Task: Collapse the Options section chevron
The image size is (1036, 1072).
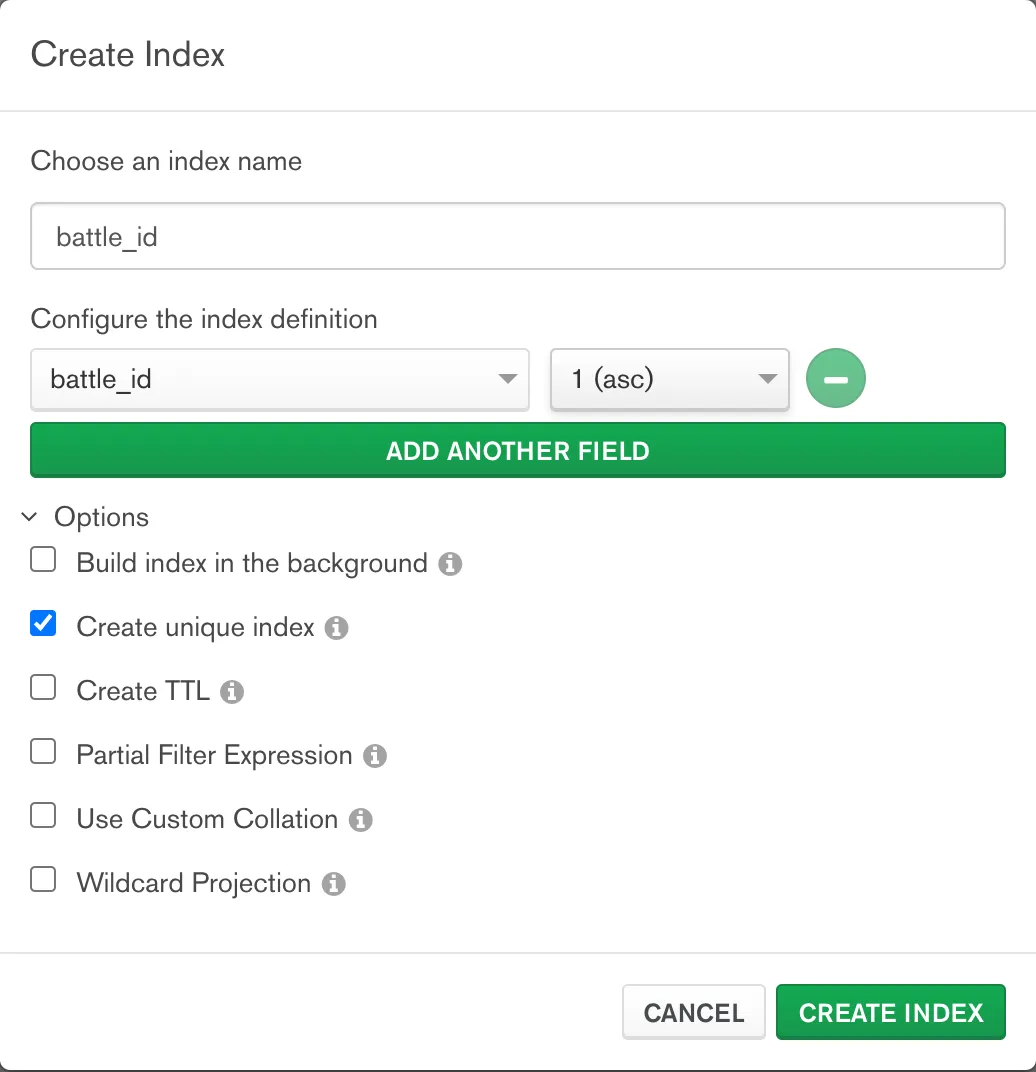Action: (29, 517)
